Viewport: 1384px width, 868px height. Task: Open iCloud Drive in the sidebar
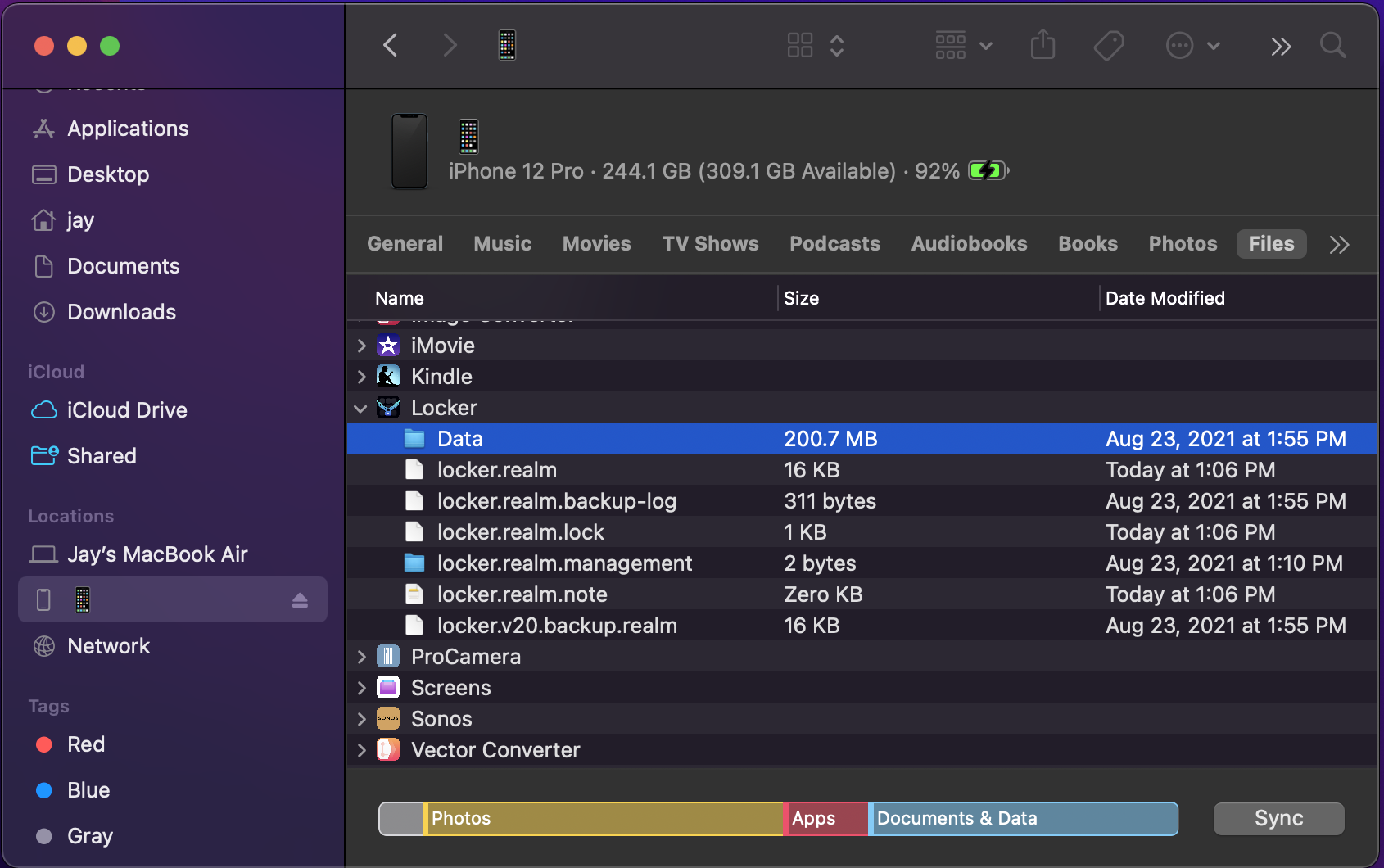173,410
